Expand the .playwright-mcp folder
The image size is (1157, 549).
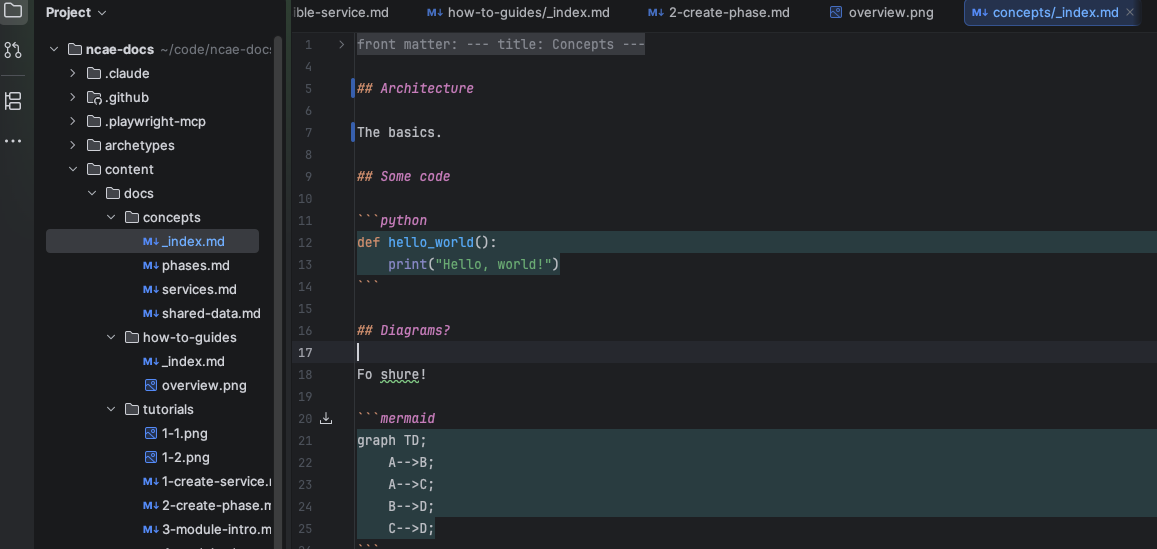72,122
